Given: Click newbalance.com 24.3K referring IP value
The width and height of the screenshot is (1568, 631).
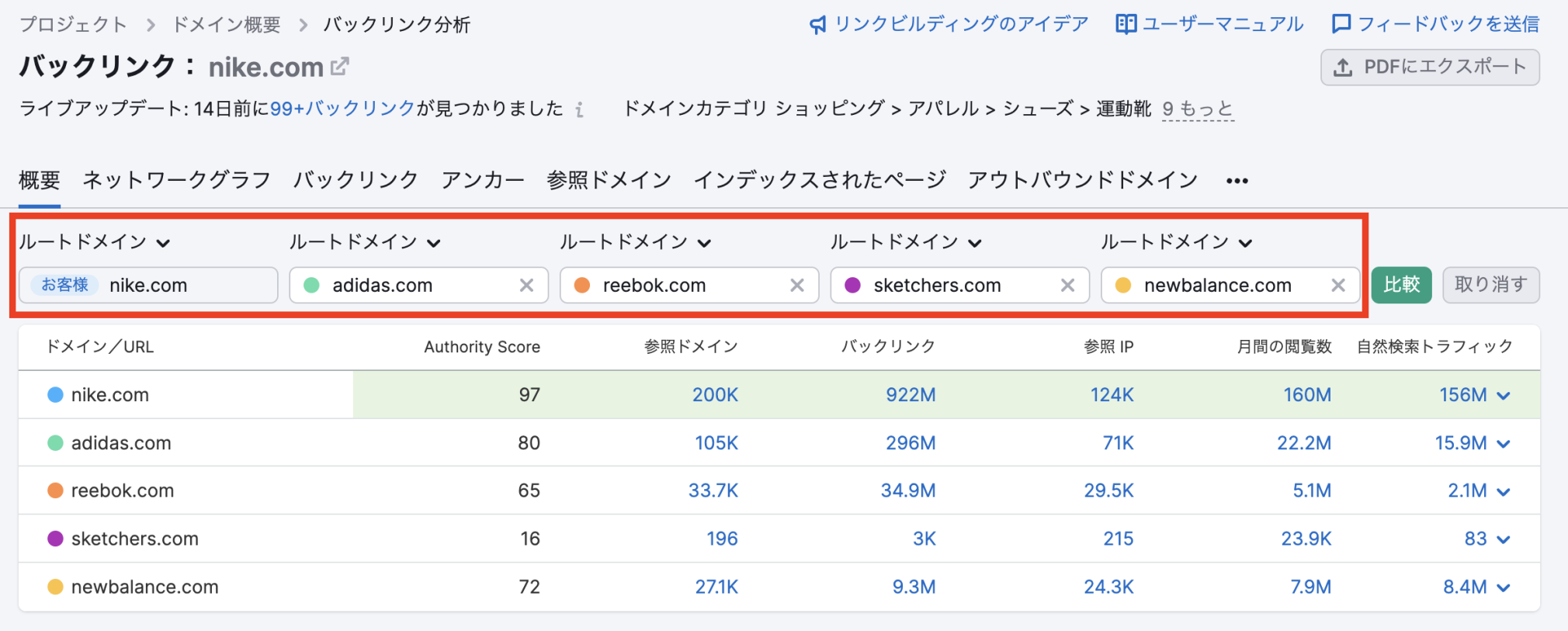Looking at the screenshot, I should (x=1108, y=587).
